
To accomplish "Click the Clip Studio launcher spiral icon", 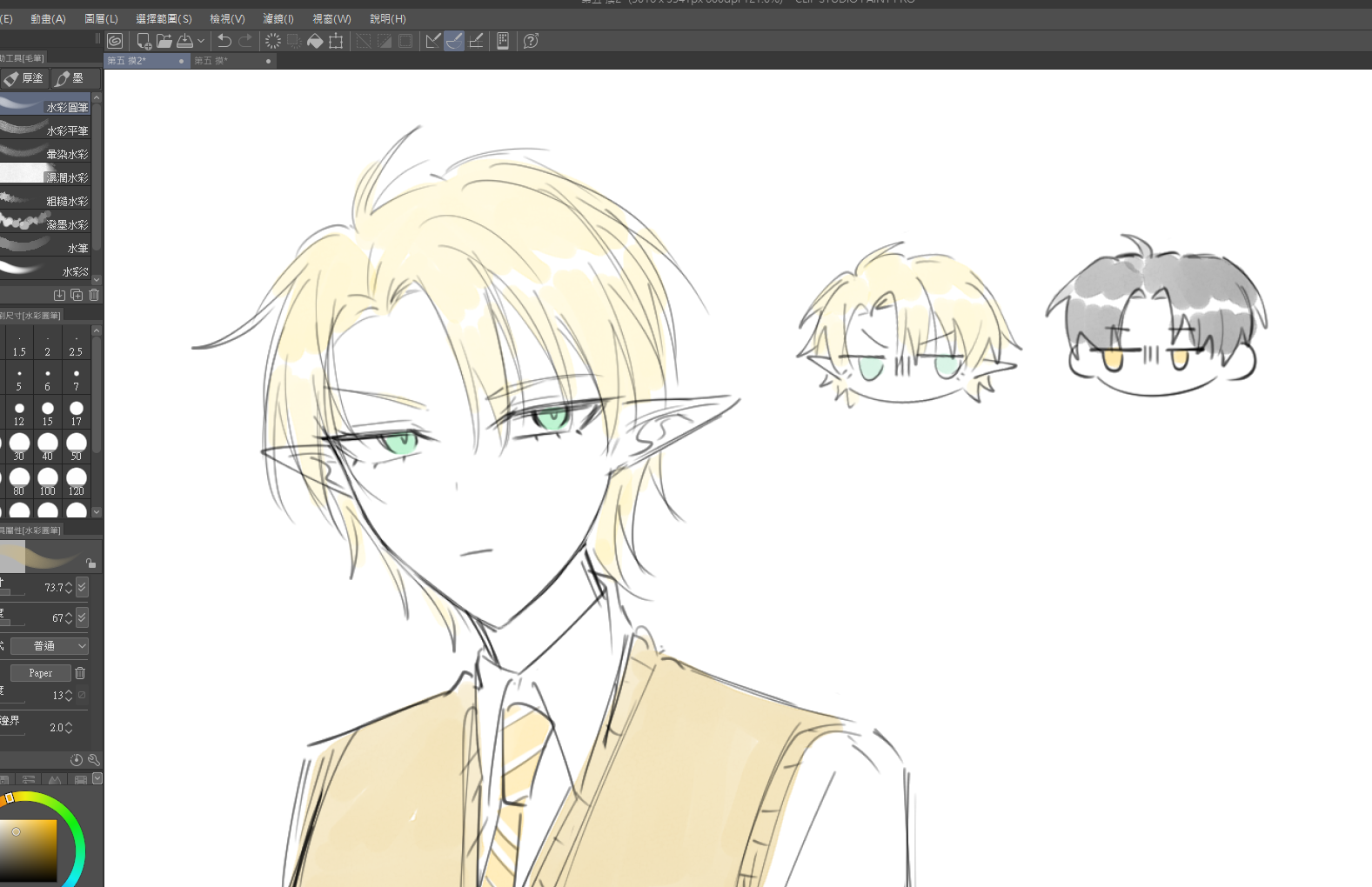I will (115, 41).
